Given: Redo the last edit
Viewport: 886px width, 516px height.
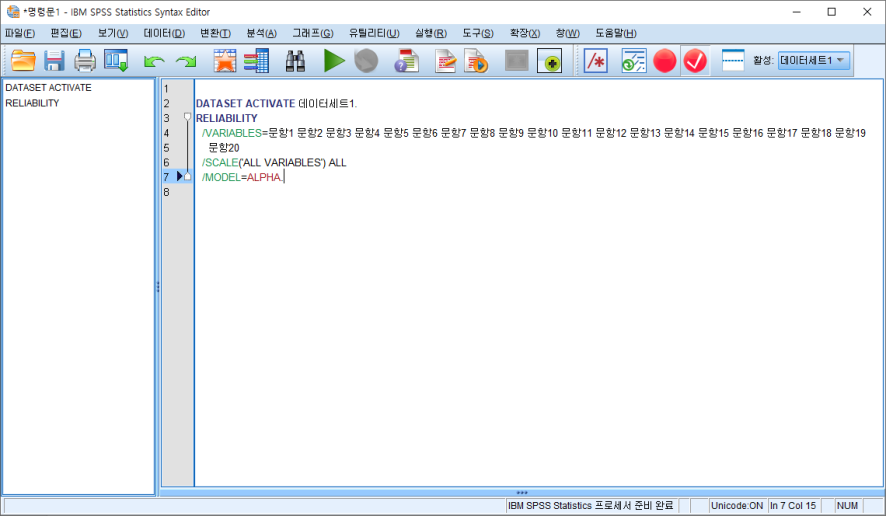Looking at the screenshot, I should (x=186, y=61).
